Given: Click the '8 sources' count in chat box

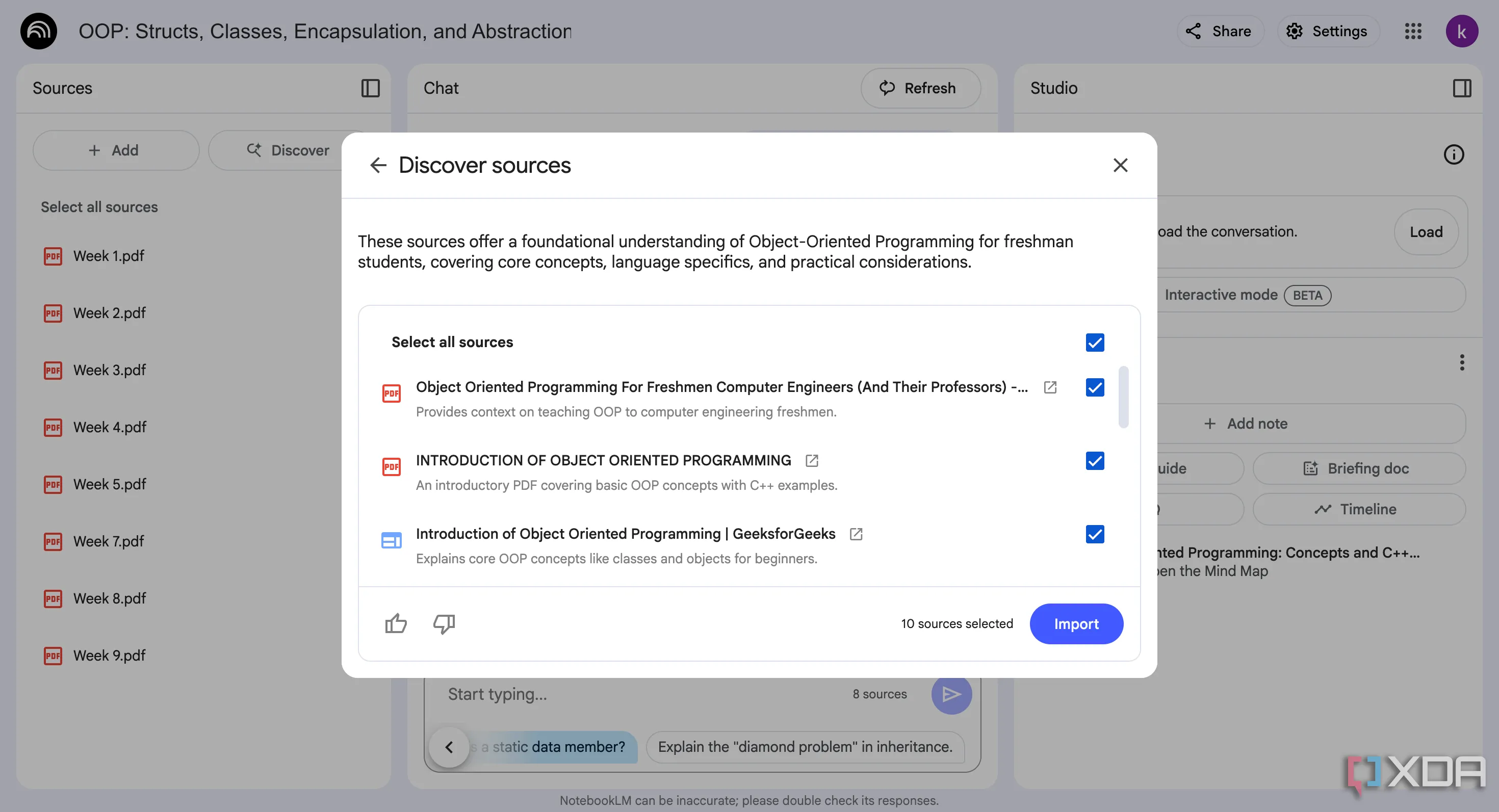Looking at the screenshot, I should pyautogui.click(x=880, y=694).
